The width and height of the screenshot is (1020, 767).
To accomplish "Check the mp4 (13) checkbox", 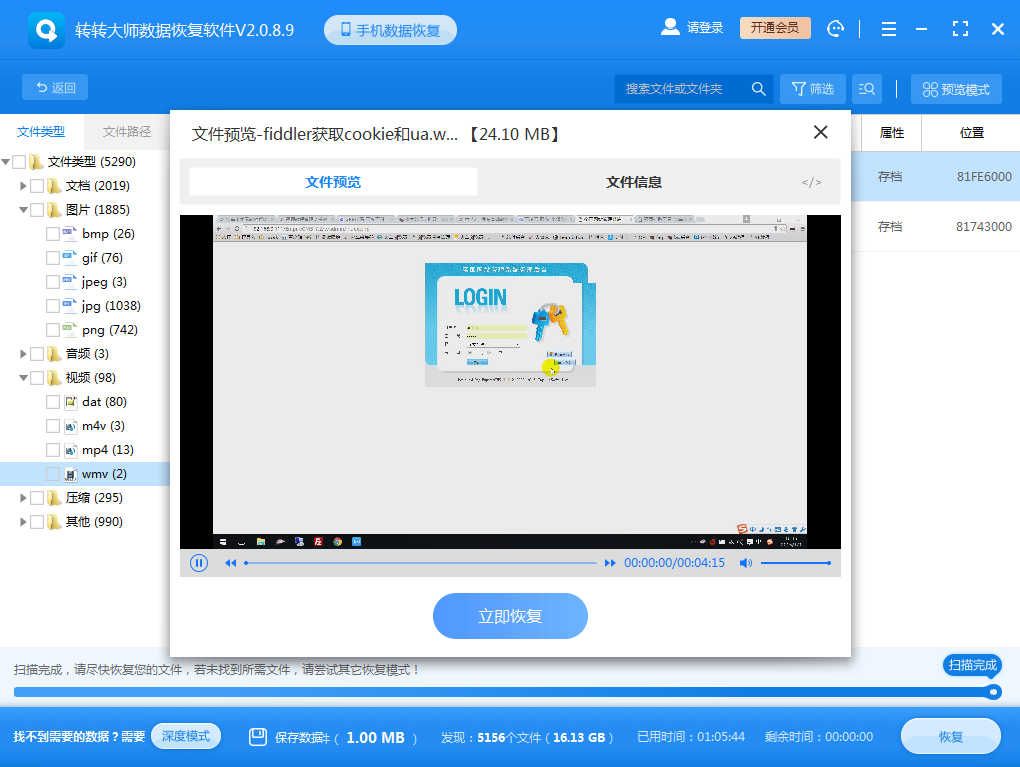I will [54, 449].
